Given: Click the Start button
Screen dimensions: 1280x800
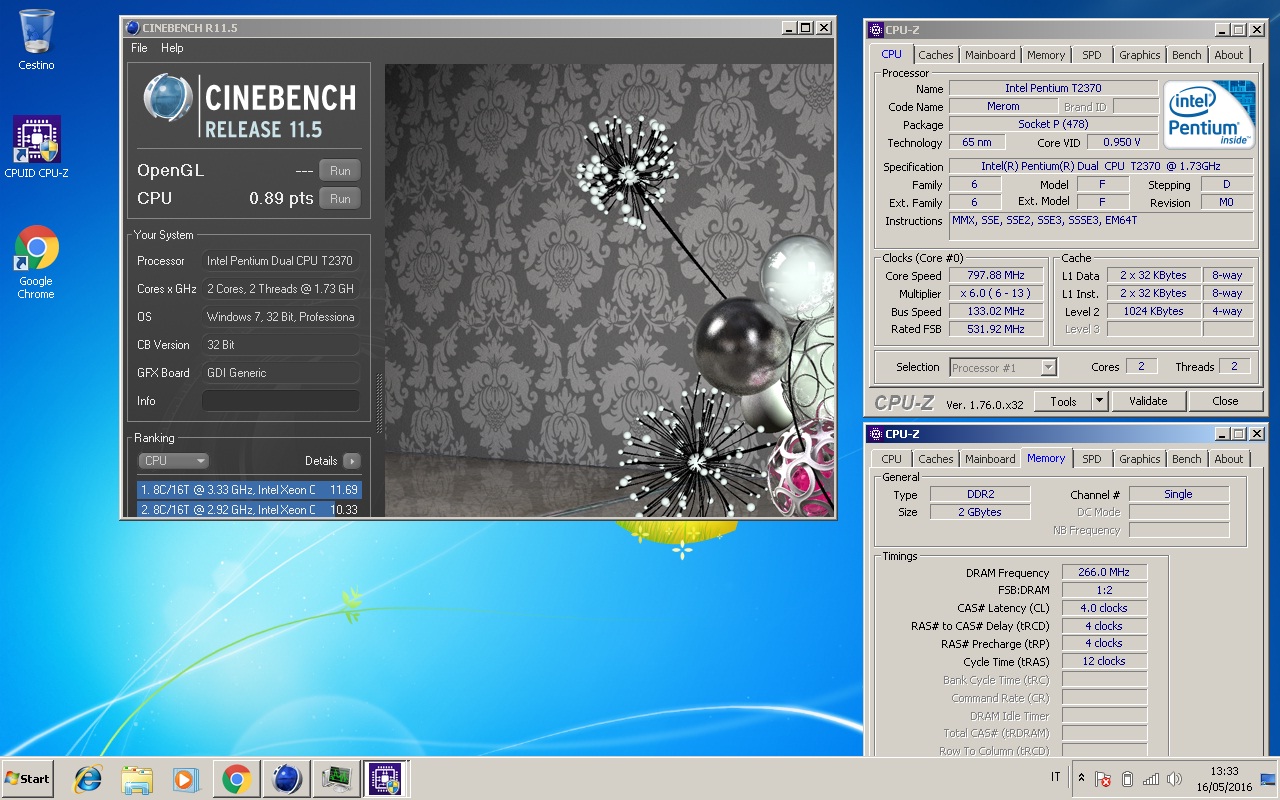Looking at the screenshot, I should 27,779.
